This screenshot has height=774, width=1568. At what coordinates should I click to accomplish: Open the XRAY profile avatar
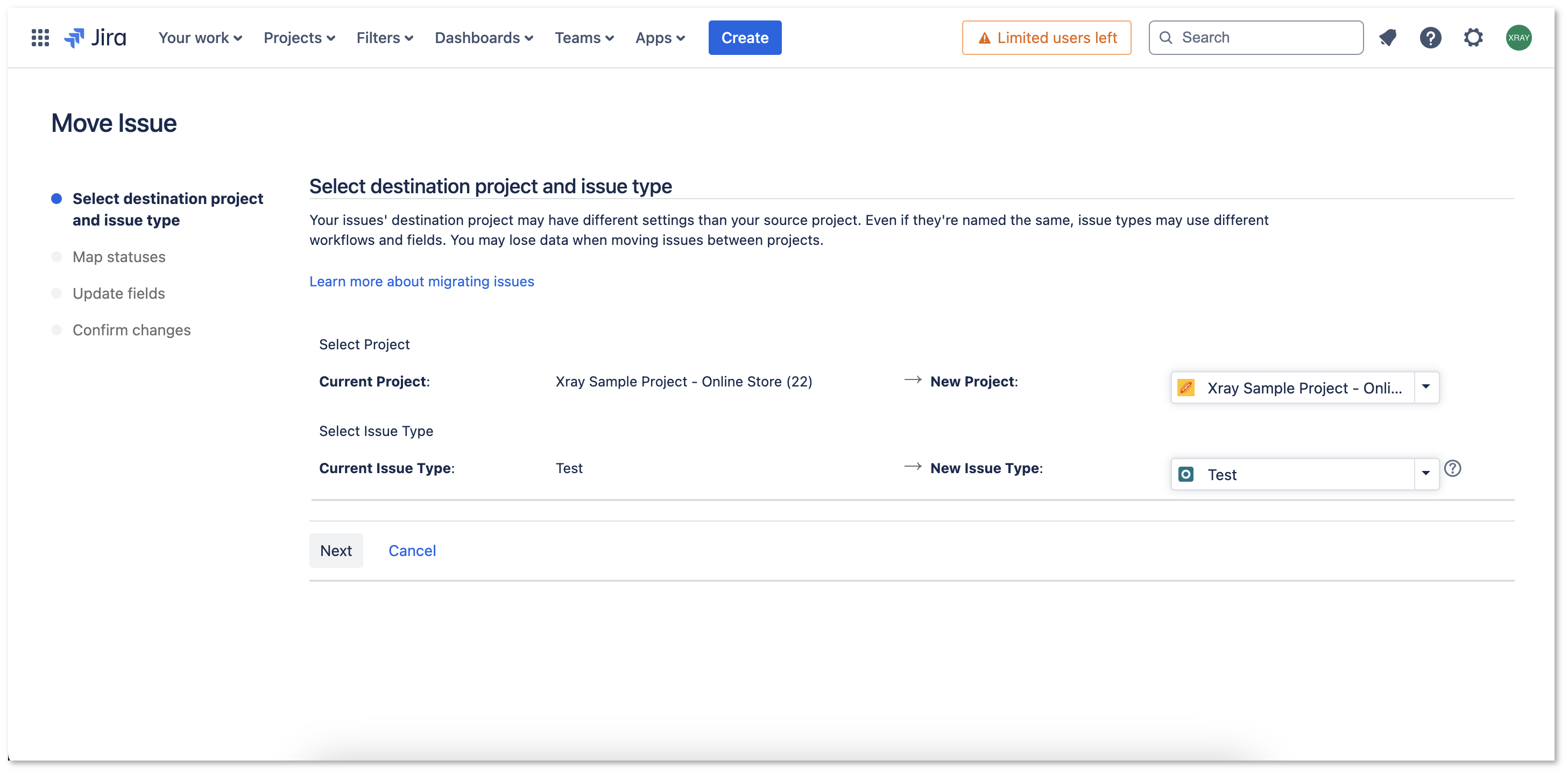[1518, 38]
